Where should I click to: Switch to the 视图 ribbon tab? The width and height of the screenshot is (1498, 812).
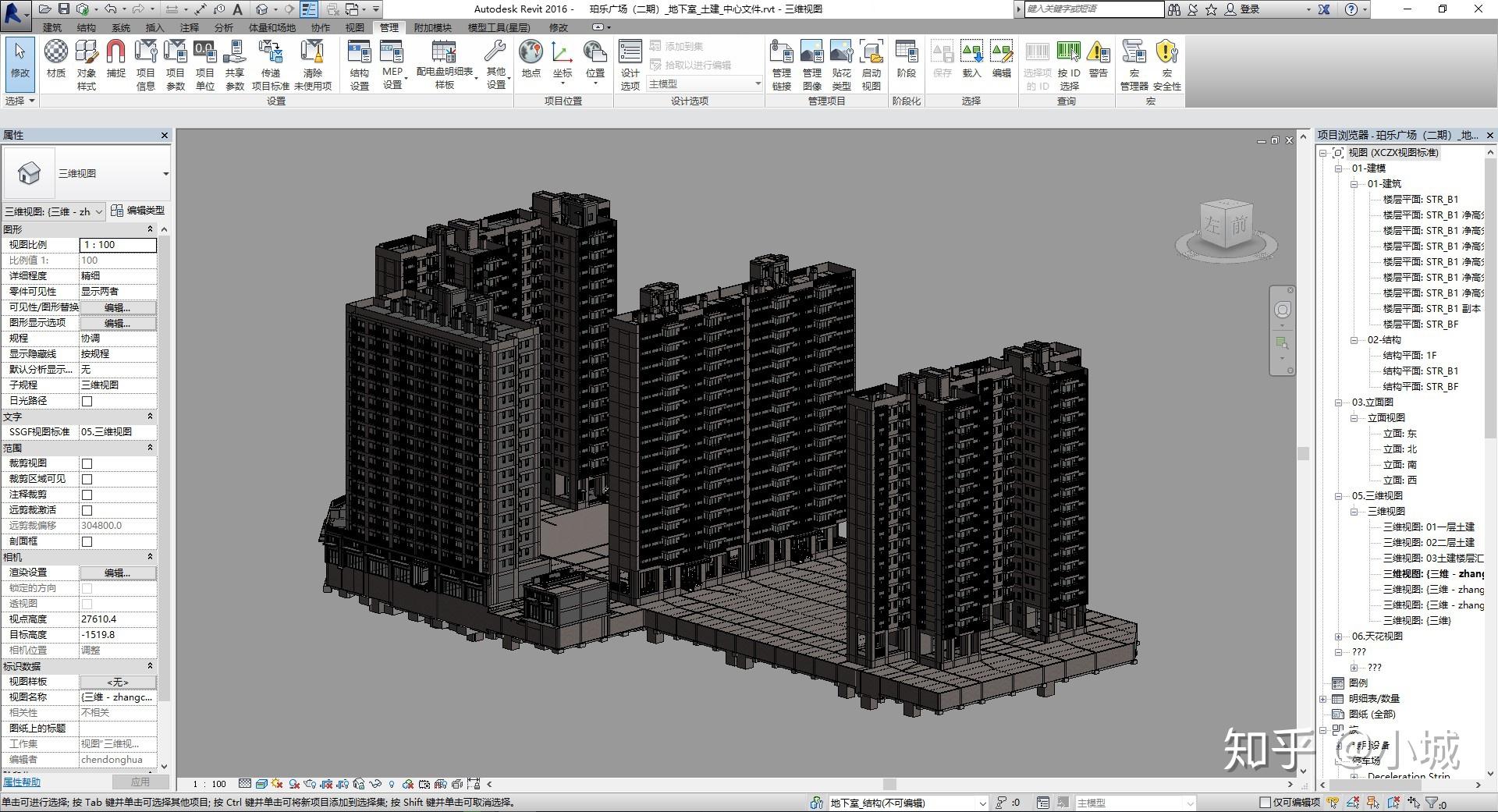(x=355, y=27)
